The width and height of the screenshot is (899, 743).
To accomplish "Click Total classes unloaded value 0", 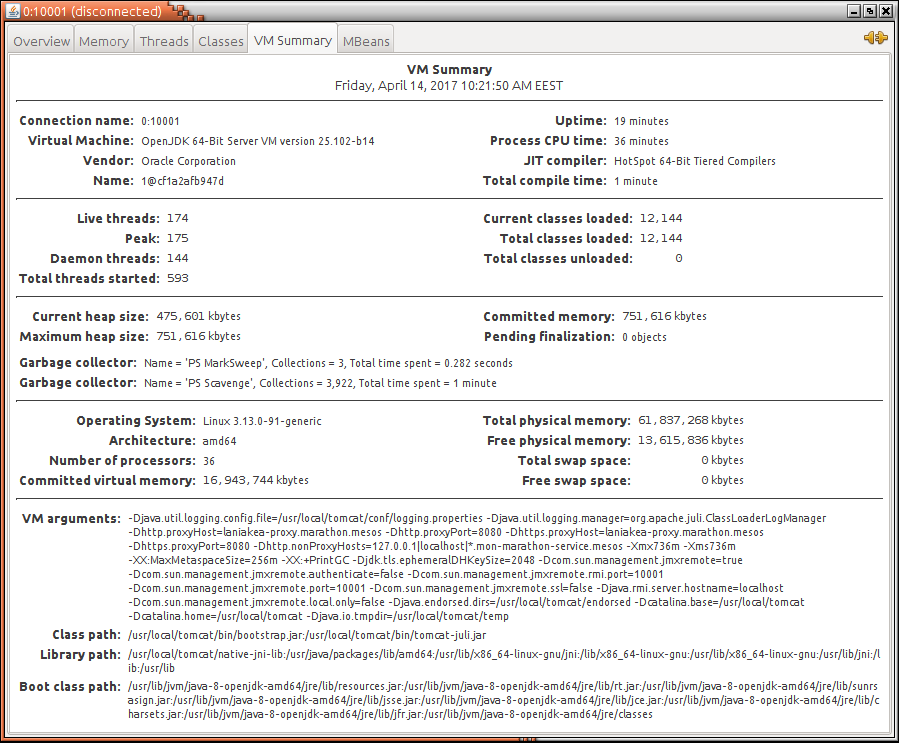I will click(679, 258).
